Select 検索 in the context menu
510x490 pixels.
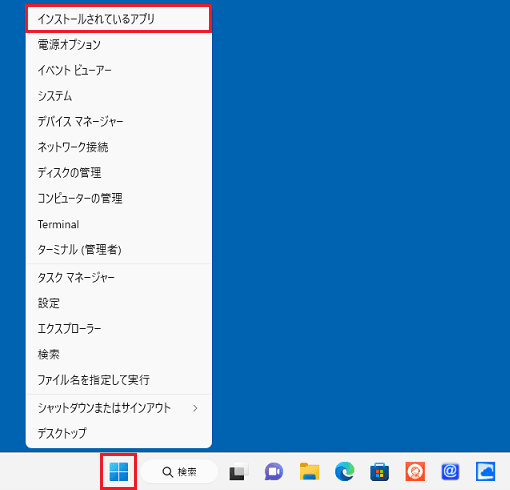(119, 354)
